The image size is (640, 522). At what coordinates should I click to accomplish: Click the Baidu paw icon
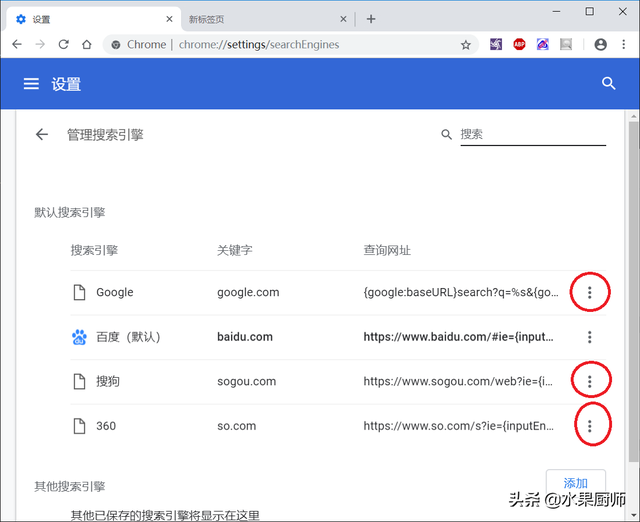(x=79, y=337)
